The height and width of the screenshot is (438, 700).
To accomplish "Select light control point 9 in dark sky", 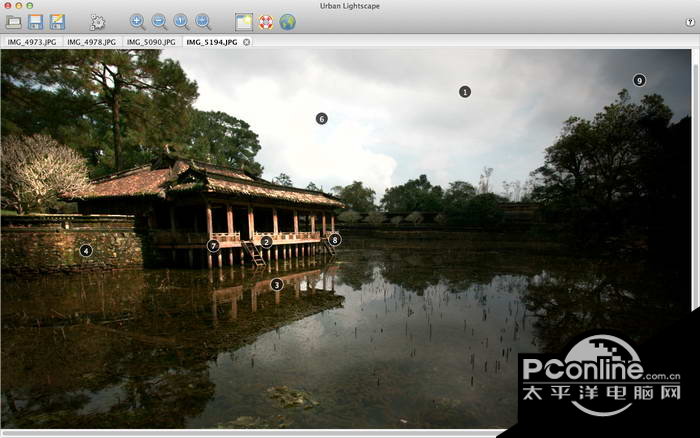I will point(639,80).
